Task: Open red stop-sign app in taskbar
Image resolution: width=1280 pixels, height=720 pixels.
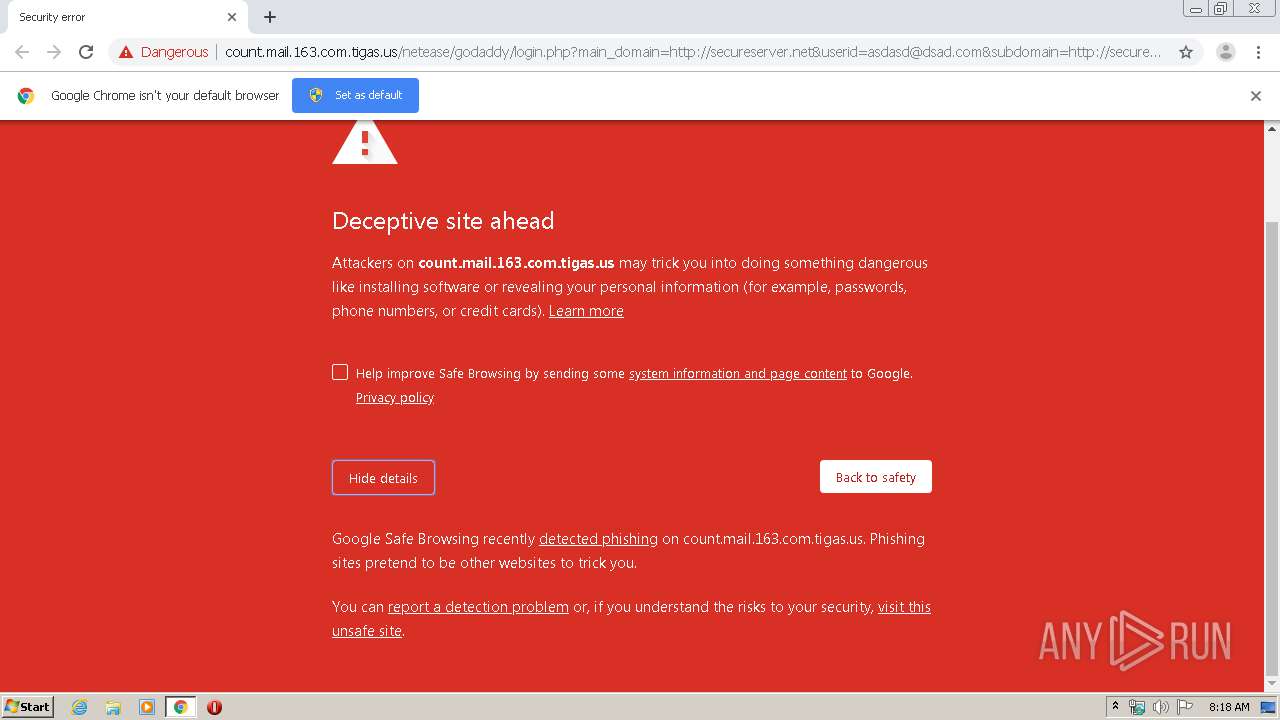Action: point(214,707)
